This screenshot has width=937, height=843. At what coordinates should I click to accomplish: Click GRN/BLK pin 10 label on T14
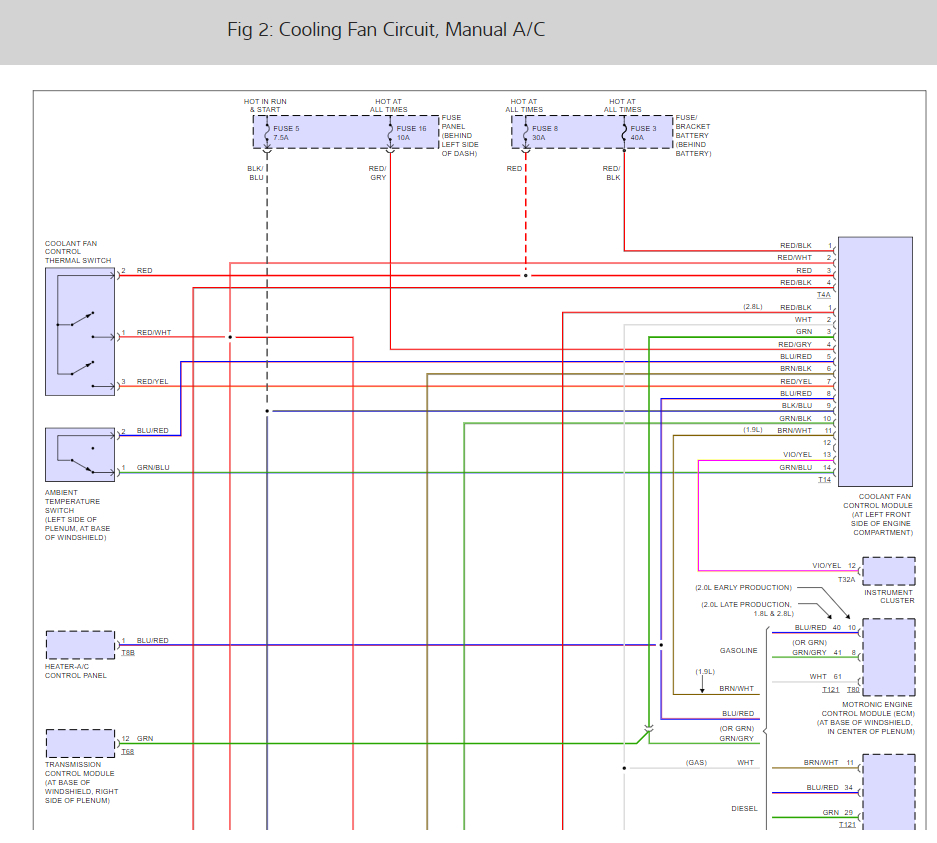pyautogui.click(x=805, y=419)
